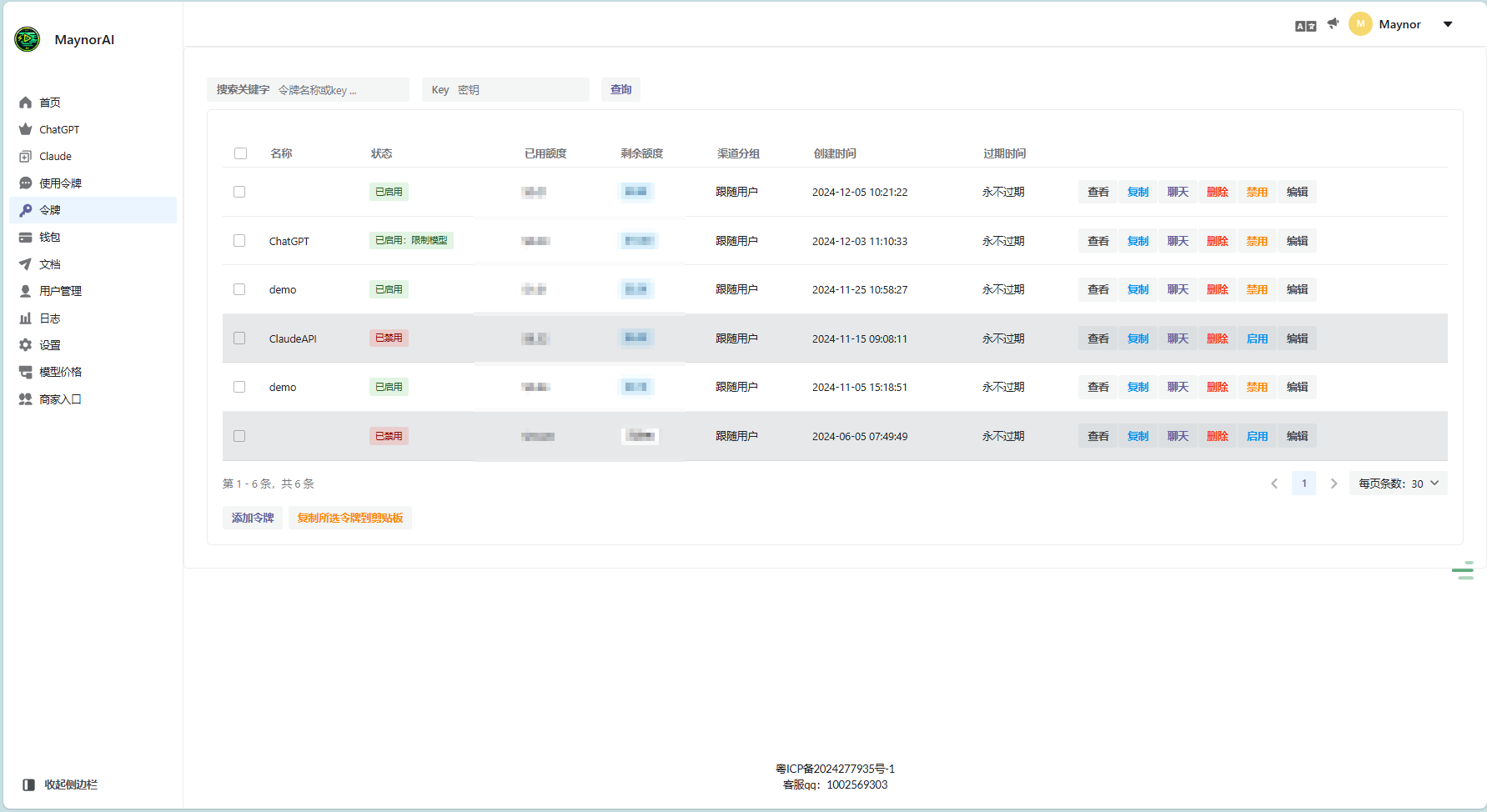Click the announcement megaphone icon

point(1333,23)
